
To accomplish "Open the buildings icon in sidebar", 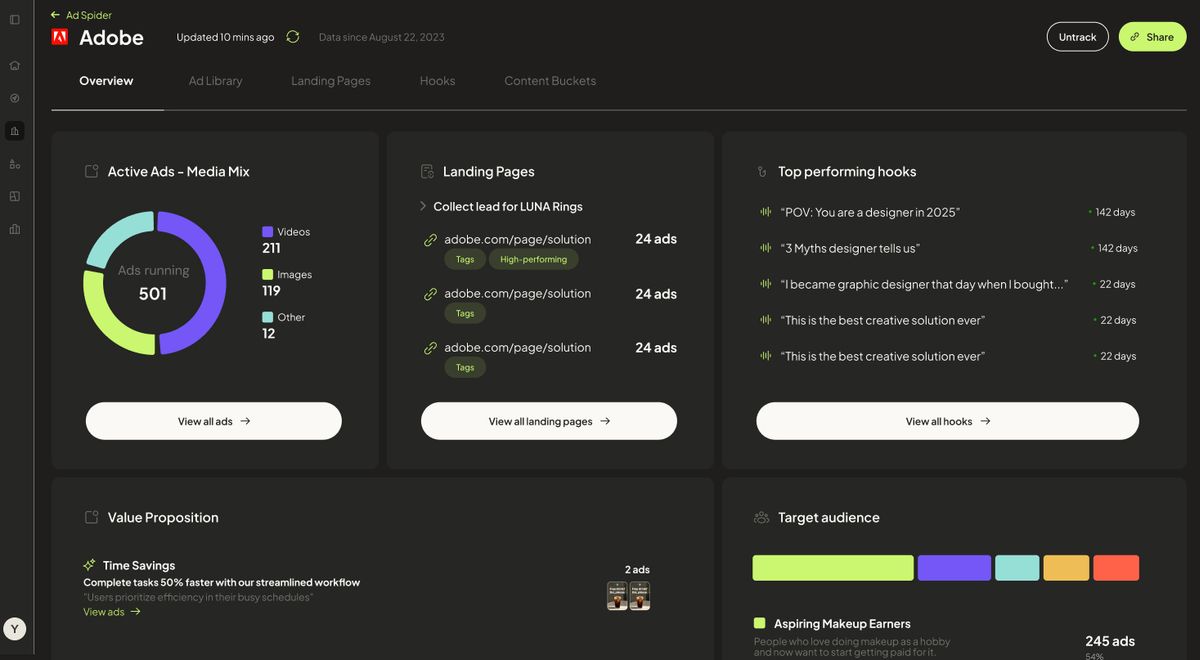I will [x=15, y=229].
